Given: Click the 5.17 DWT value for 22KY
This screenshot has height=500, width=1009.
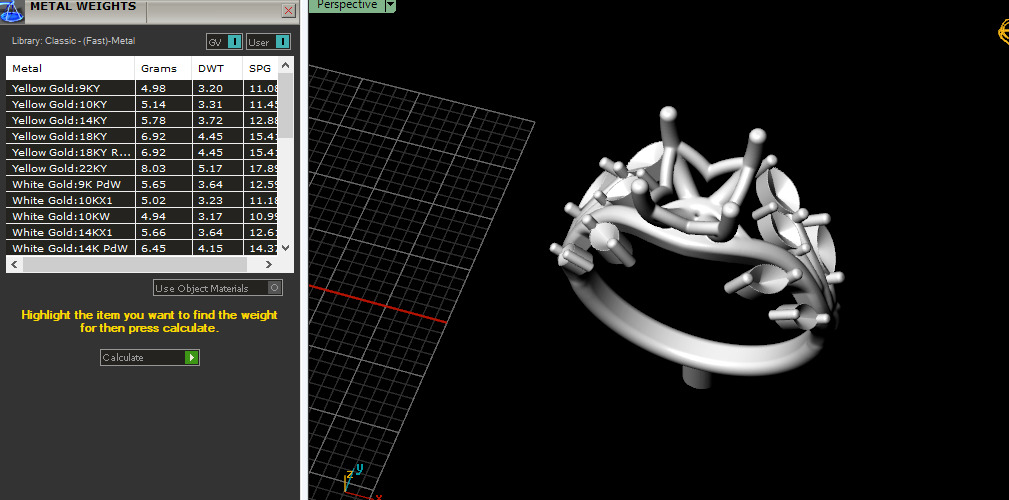Looking at the screenshot, I should (210, 169).
